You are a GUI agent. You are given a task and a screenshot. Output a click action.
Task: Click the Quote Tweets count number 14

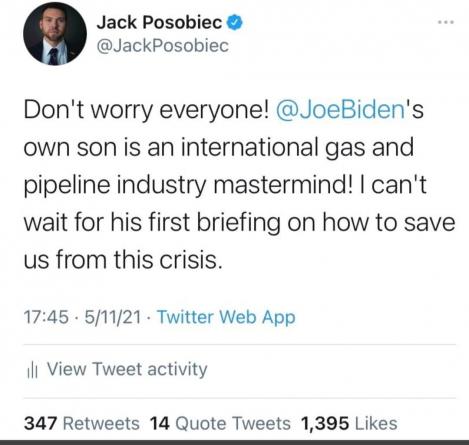tap(160, 423)
